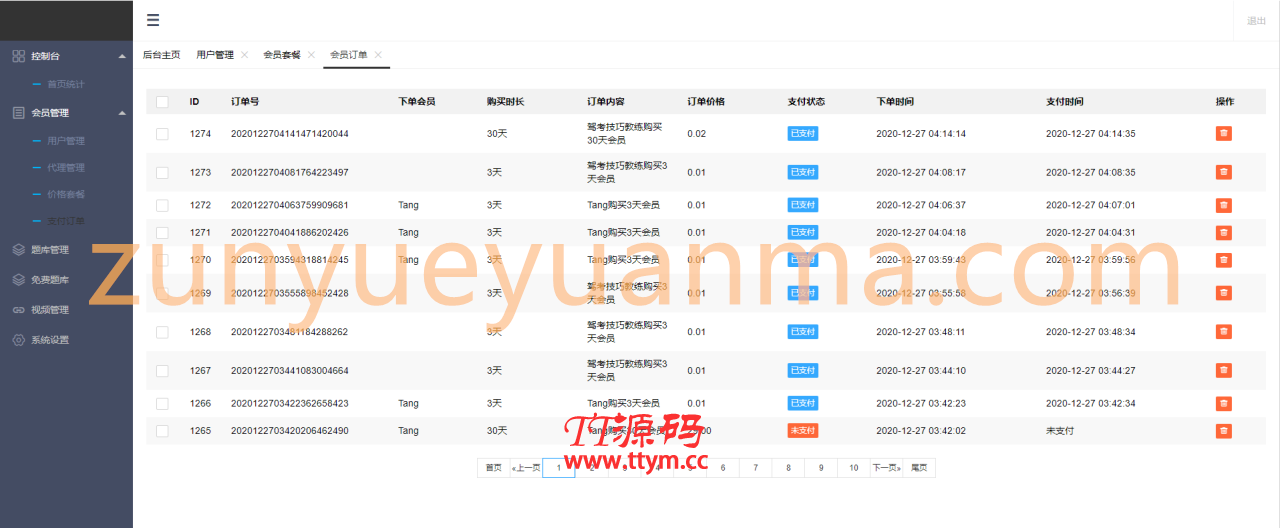Click the 免费题库 layers icon
Image resolution: width=1280 pixels, height=528 pixels.
coord(18,280)
